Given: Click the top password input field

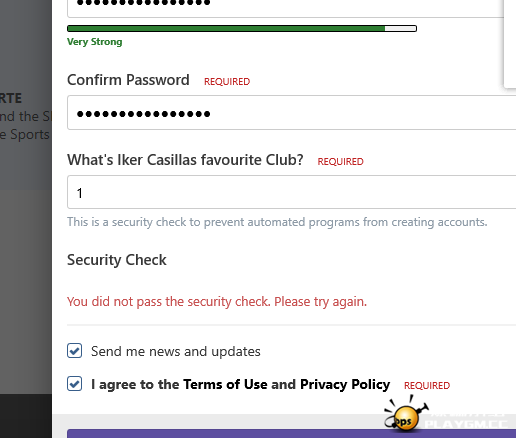Looking at the screenshot, I should [x=286, y=7].
